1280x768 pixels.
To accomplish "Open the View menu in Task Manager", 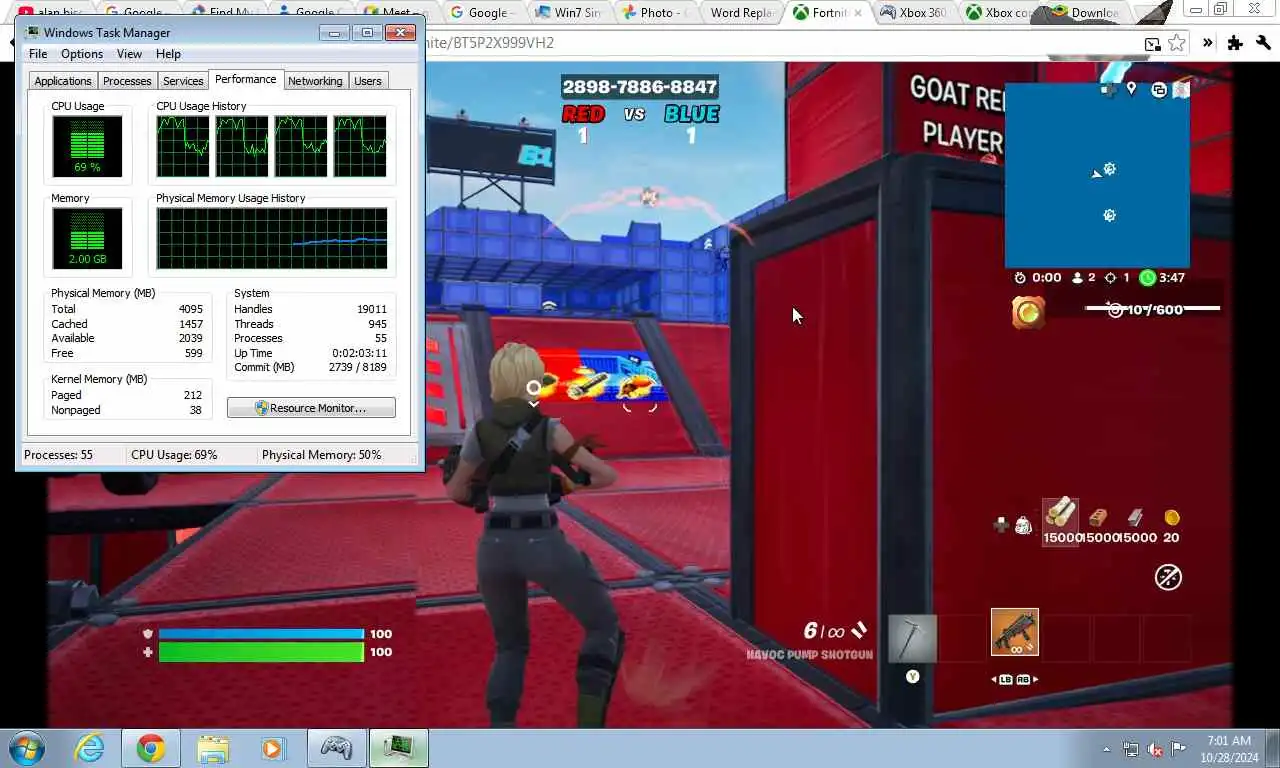I will 129,54.
